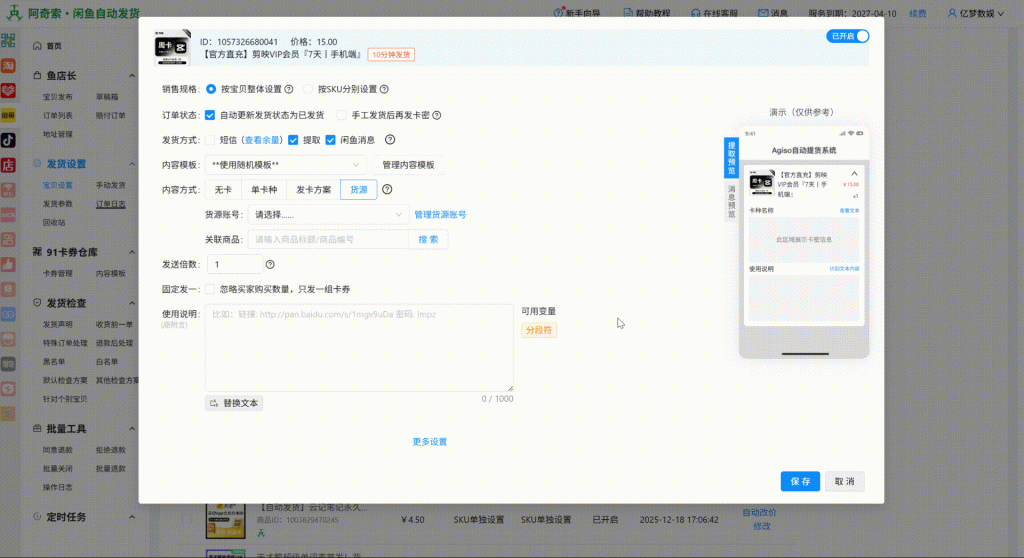Screen dimensions: 1024x558
Task: Click the help icon next to 发送倍数 field
Action: pos(270,264)
